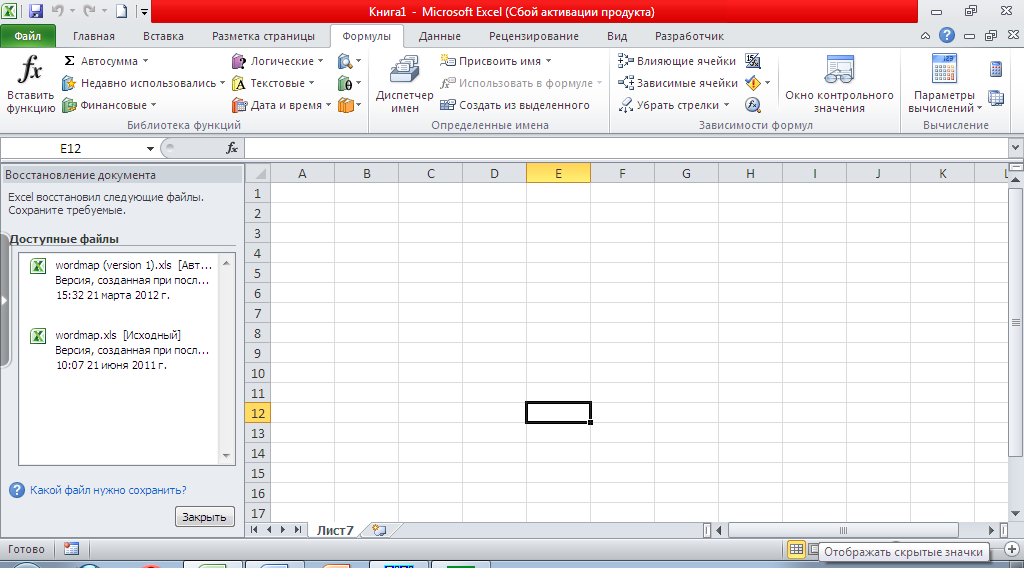Image resolution: width=1024 pixels, height=568 pixels.
Task: Switch to the Главная tab
Action: [93, 36]
